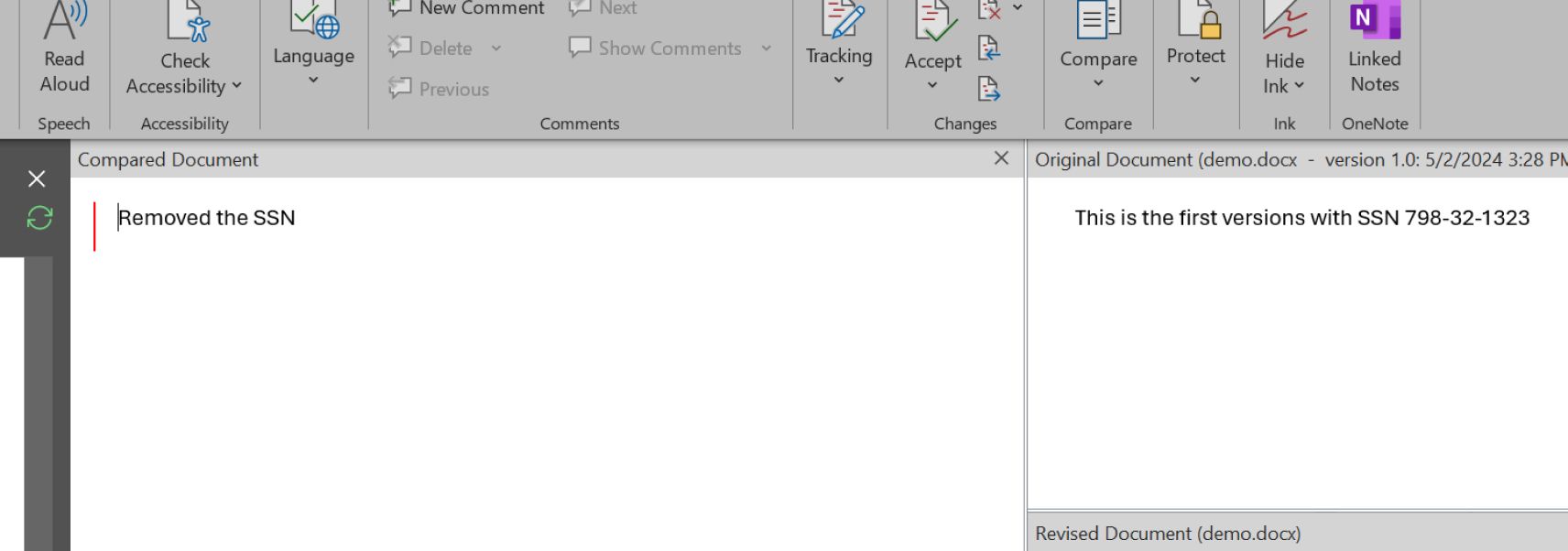Click the Reject change icon
Screen dimensions: 1568x551
coord(987,11)
